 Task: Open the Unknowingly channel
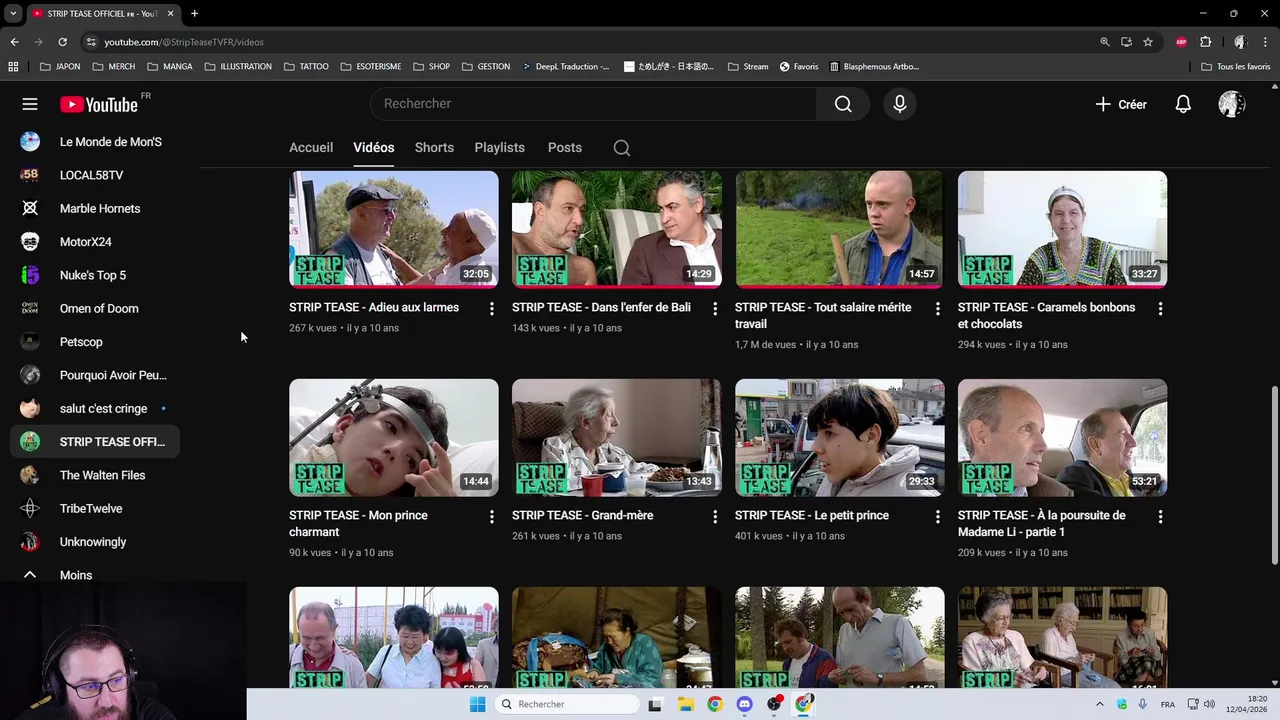[95, 542]
